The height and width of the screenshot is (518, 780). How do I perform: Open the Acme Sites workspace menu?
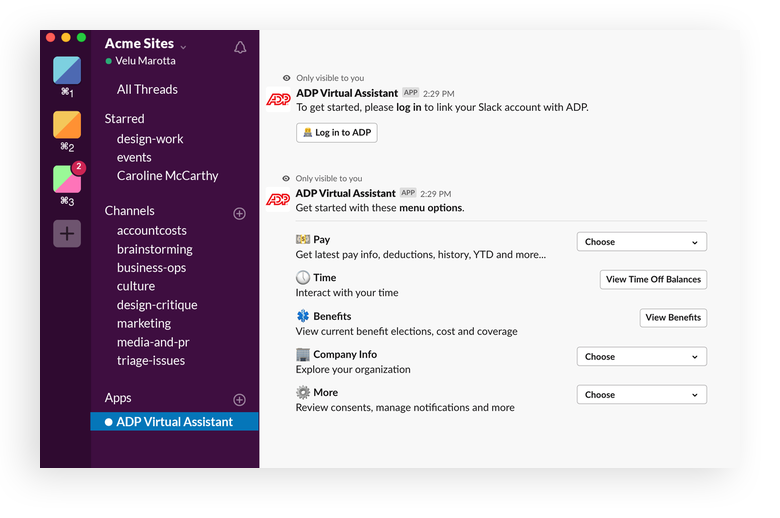coord(145,44)
